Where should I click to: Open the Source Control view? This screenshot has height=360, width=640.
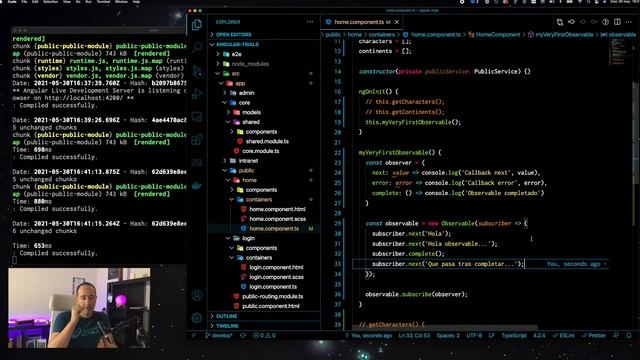click(x=197, y=71)
